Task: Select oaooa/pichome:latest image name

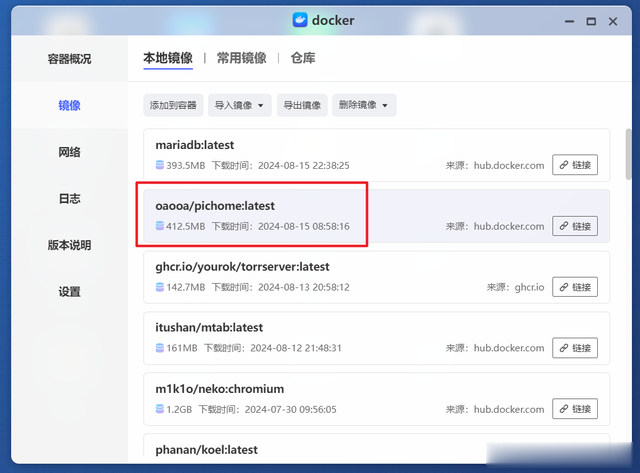Action: (215, 206)
